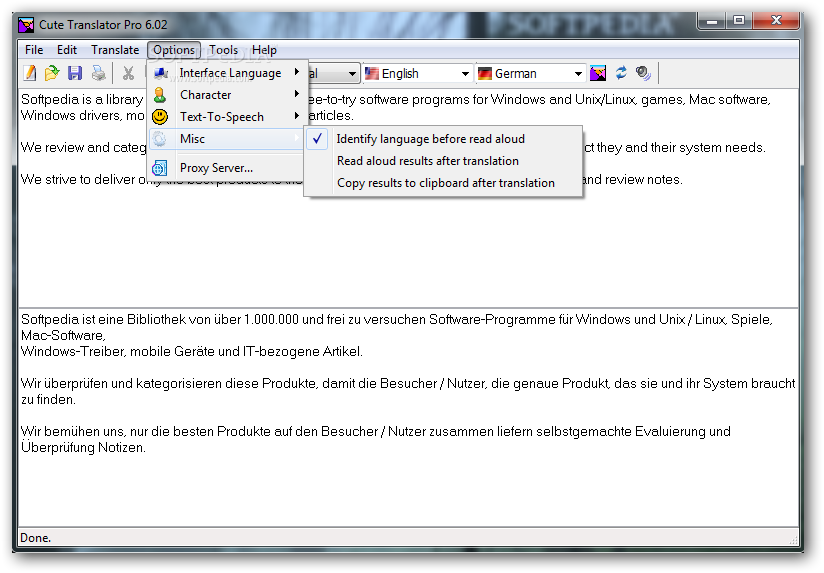Open the File menu
Viewport: 824px width, 573px height.
click(x=34, y=50)
